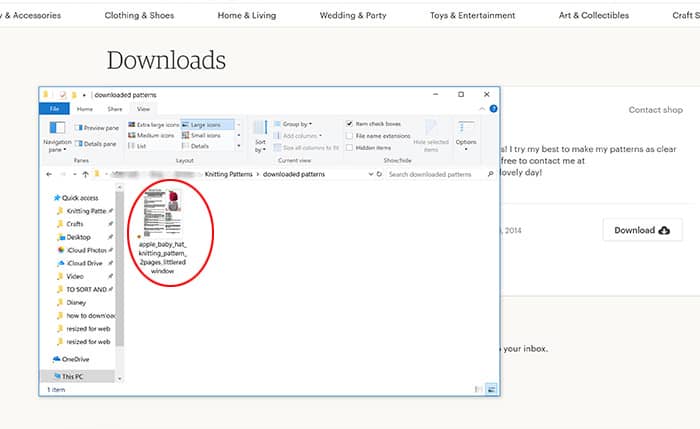Image resolution: width=700 pixels, height=429 pixels.
Task: Open iCloud Drive shortcut
Action: point(80,263)
